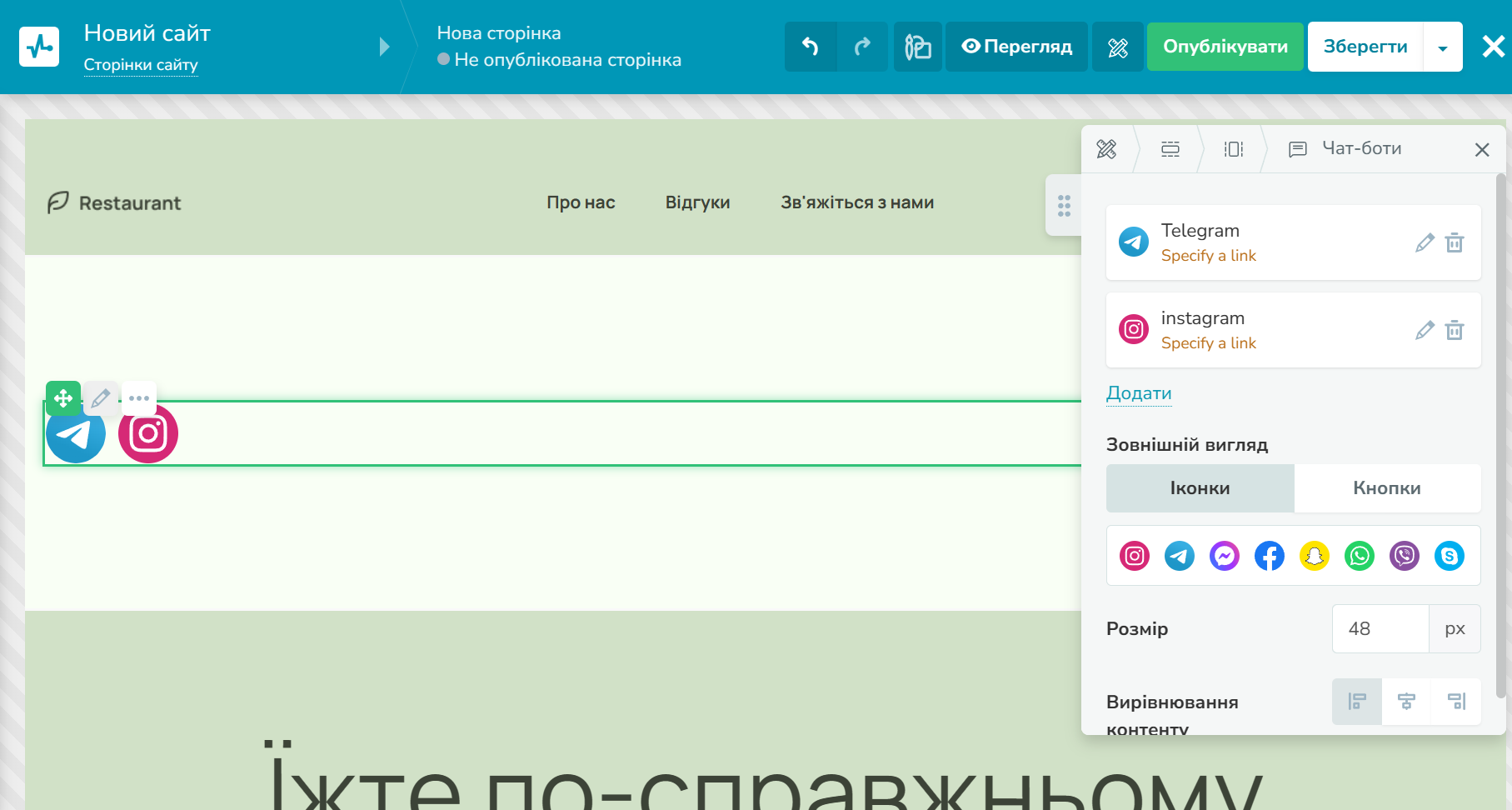
Task: Click the Telegram entry name in panel
Action: [x=1200, y=231]
